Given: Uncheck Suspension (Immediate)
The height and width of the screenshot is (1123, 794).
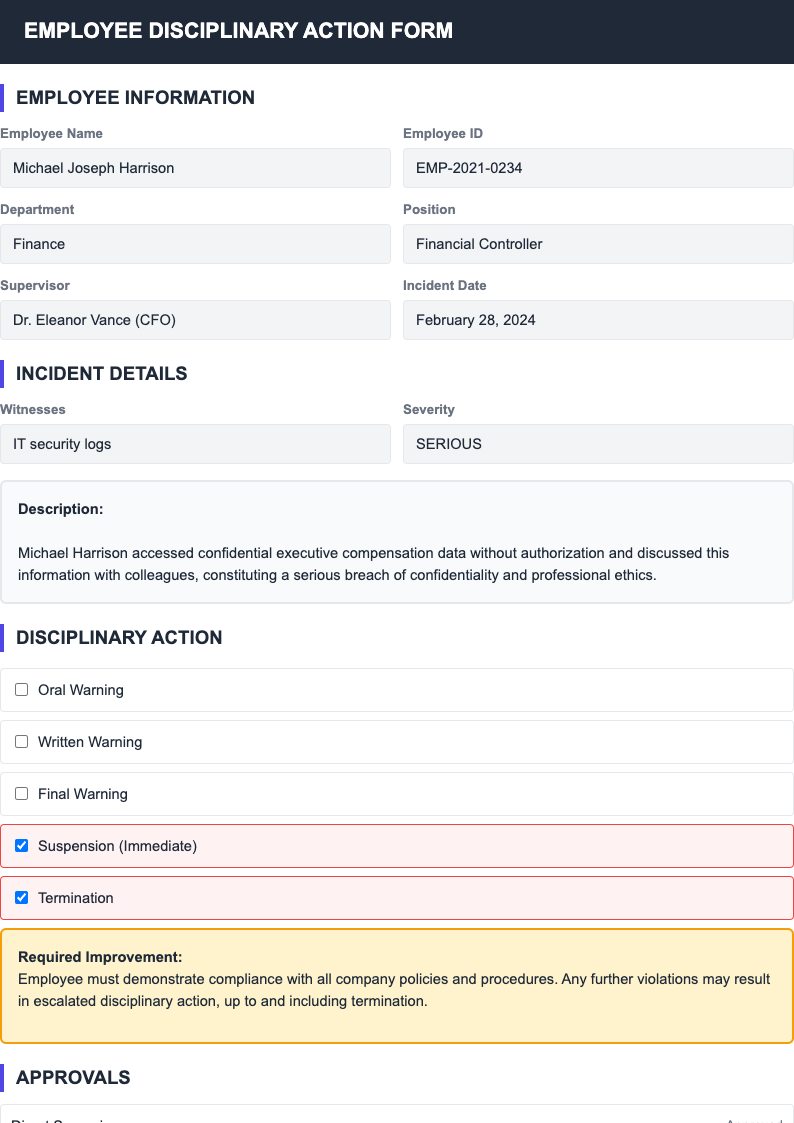Looking at the screenshot, I should click(21, 845).
